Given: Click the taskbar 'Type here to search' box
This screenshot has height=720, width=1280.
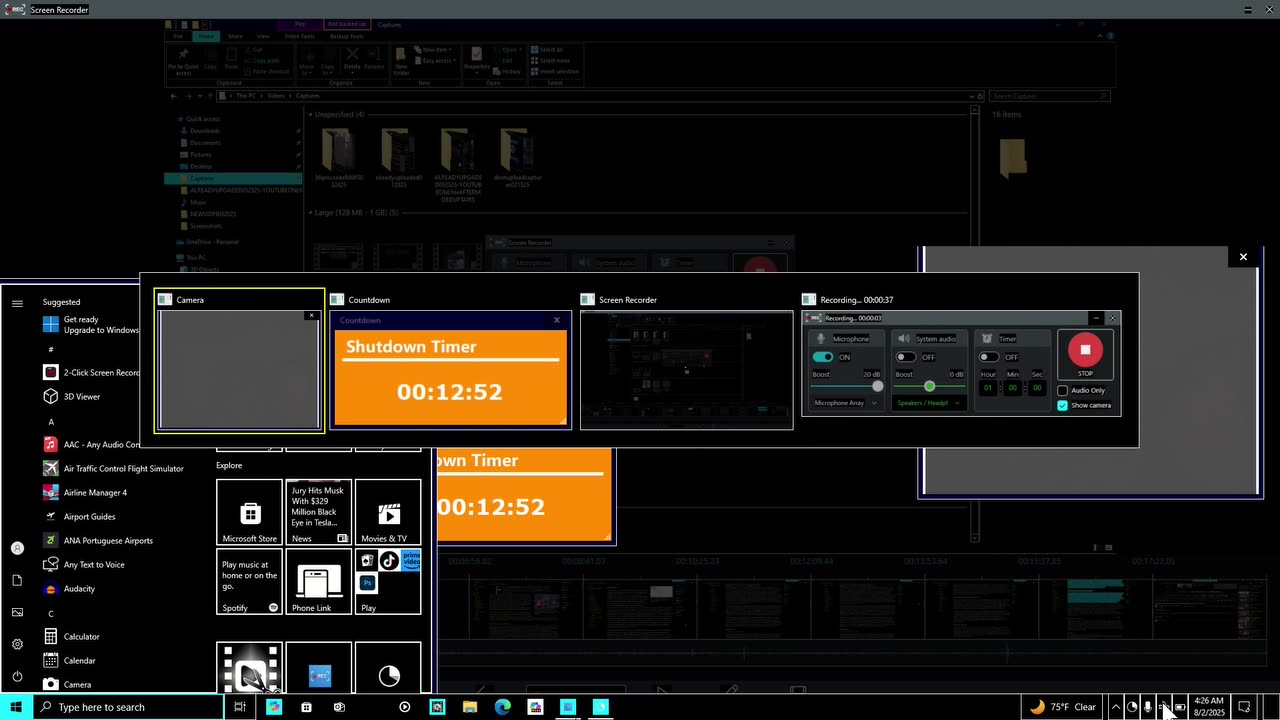Looking at the screenshot, I should (128, 707).
